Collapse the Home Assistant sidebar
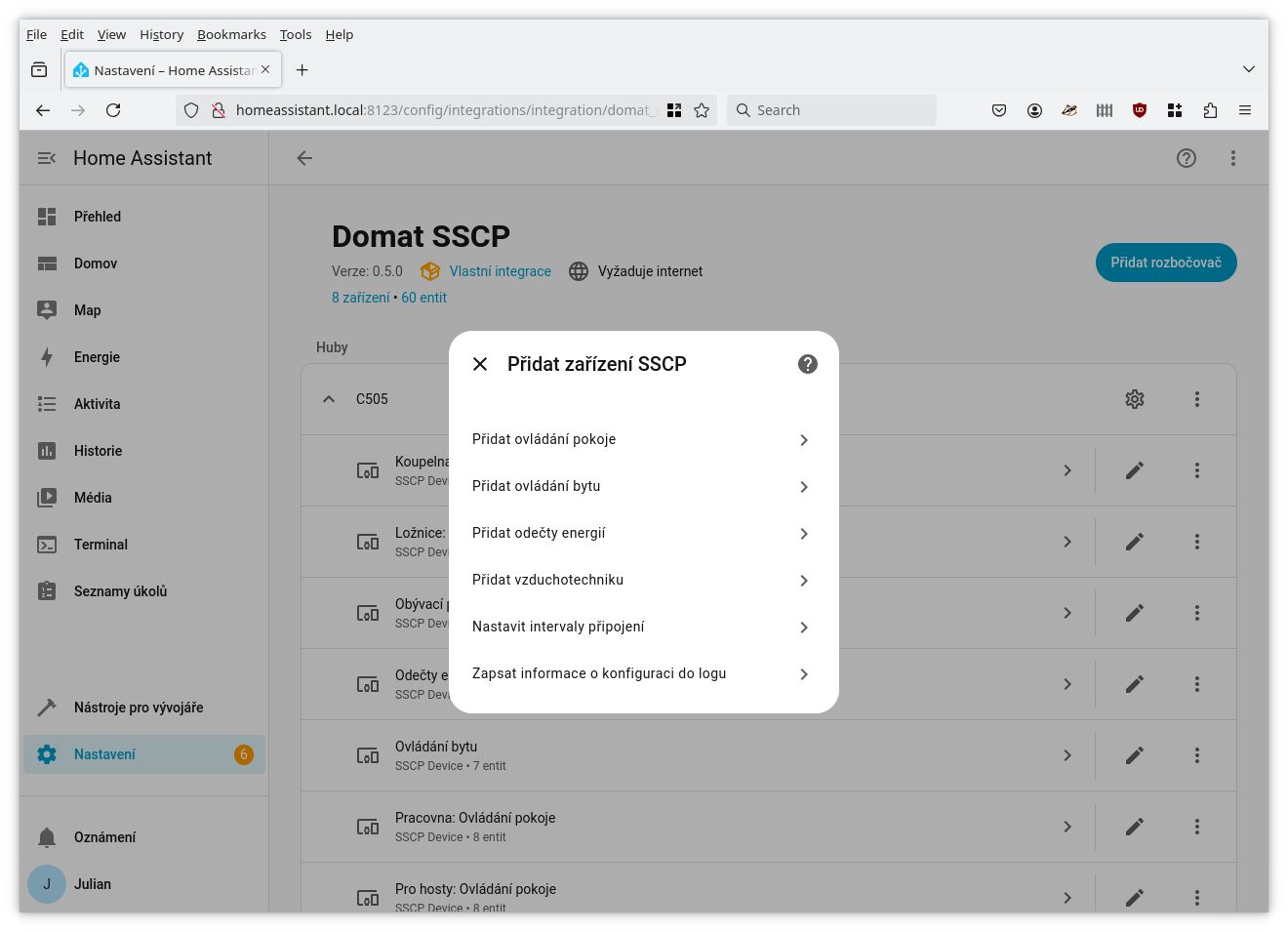The image size is (1288, 932). (x=47, y=158)
